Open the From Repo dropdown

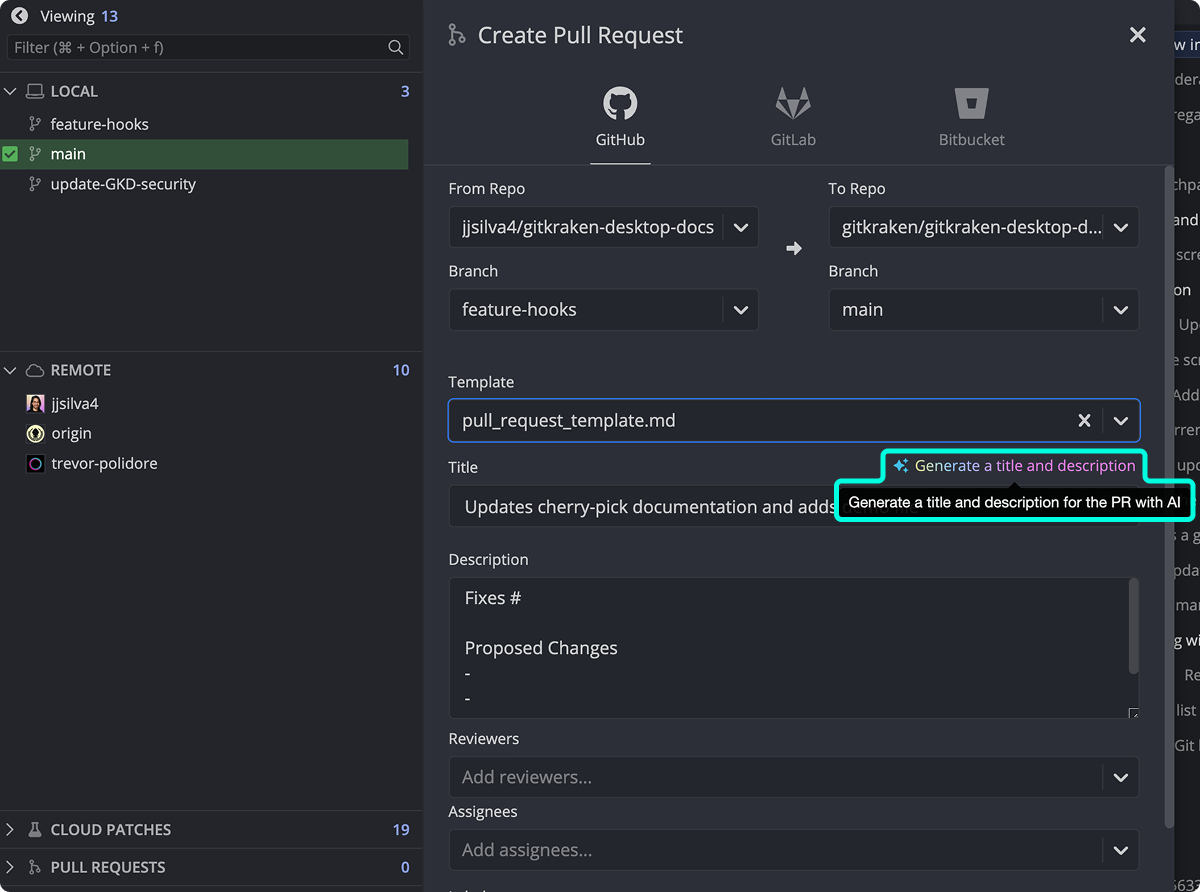point(741,227)
